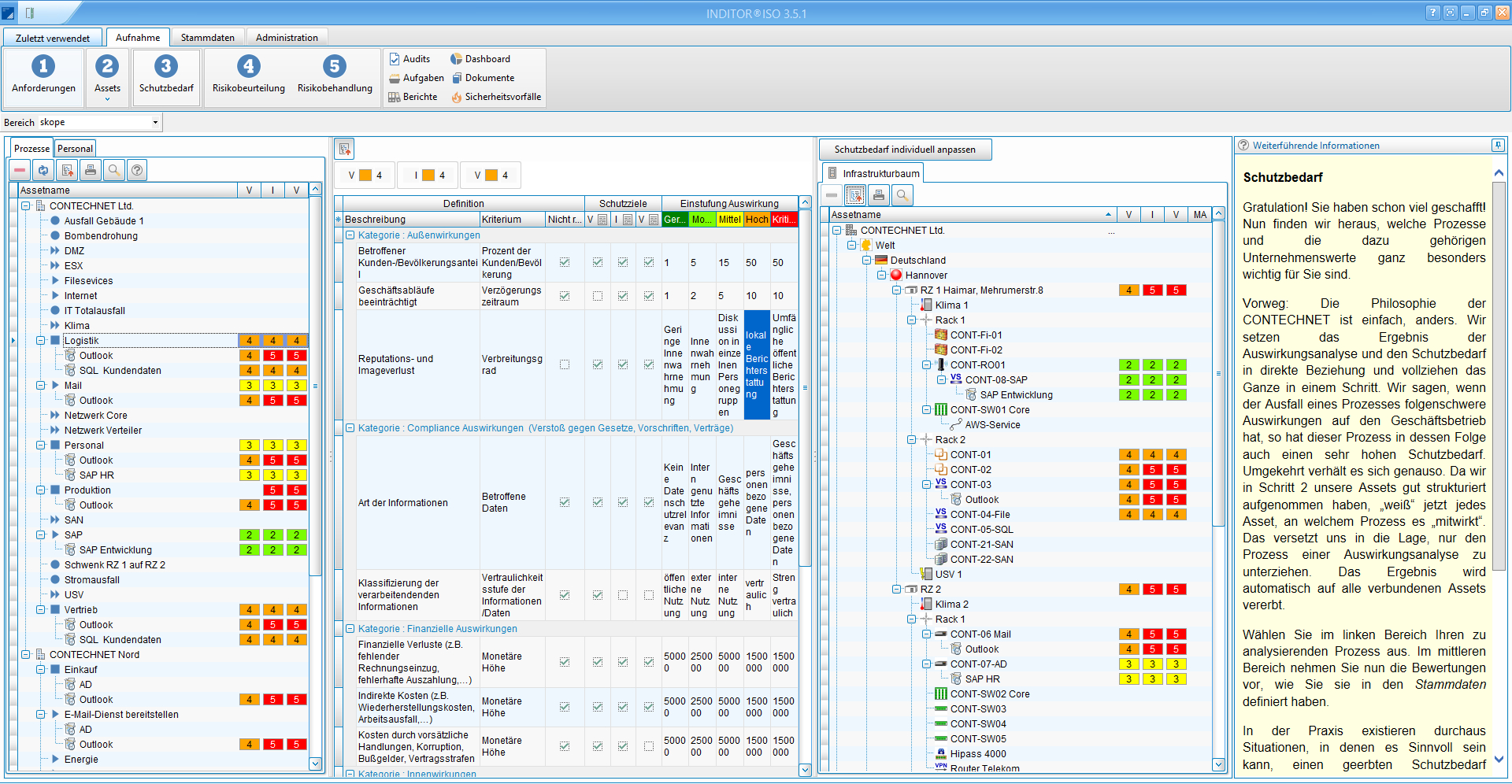Toggle 'Nicht relevant' checkbox for Reputations- und Imageverlust
This screenshot has width=1512, height=784.
coord(565,364)
